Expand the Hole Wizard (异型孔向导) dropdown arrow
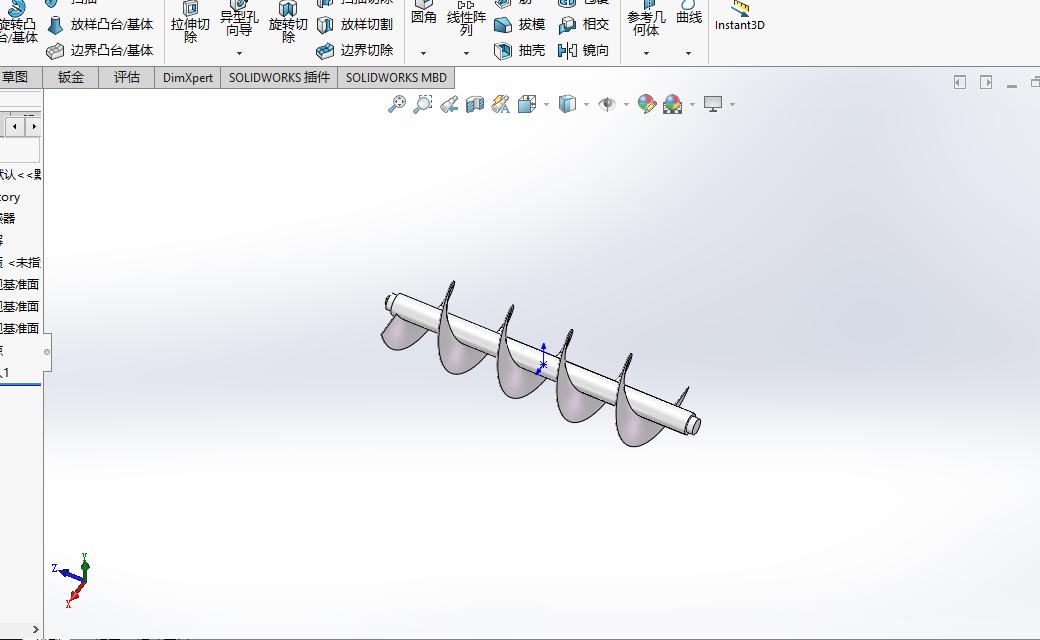The image size is (1040, 640). point(239,53)
